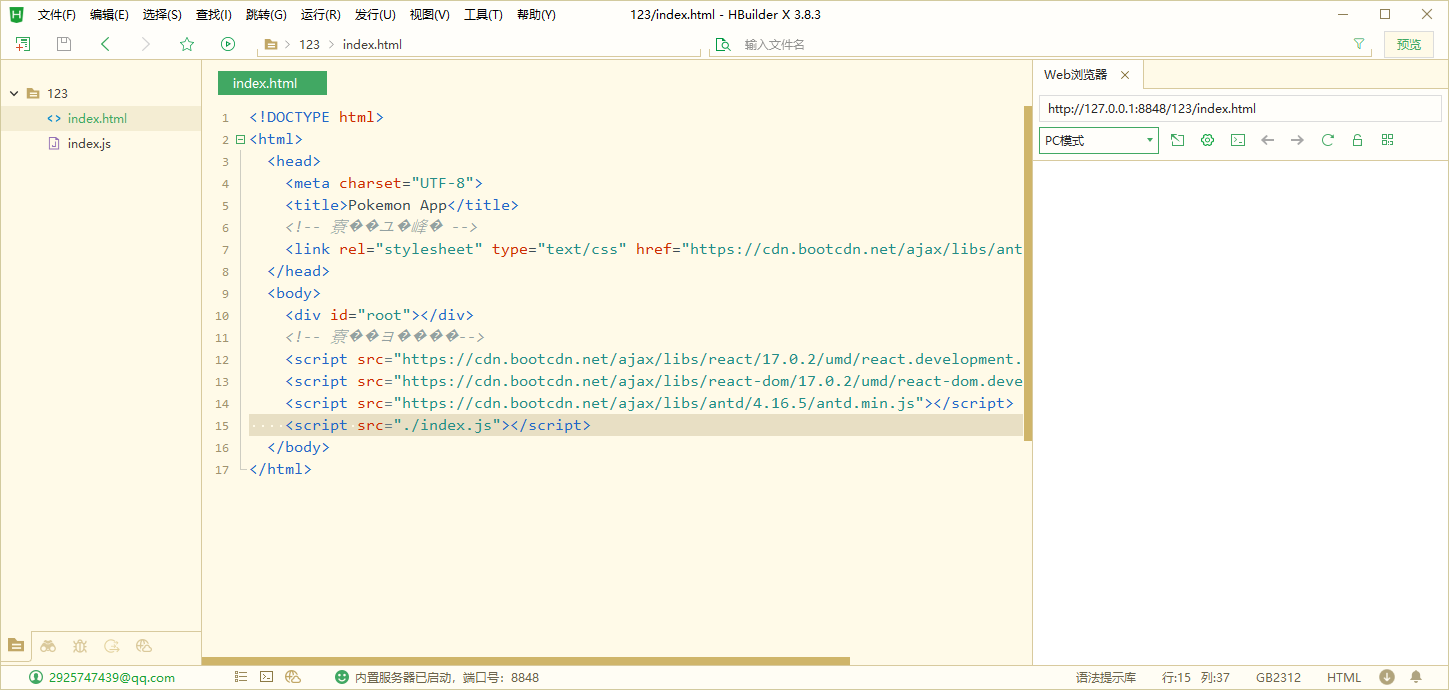Image resolution: width=1449 pixels, height=690 pixels.
Task: Open the PC模式 device mode dropdown
Action: pyautogui.click(x=1098, y=140)
